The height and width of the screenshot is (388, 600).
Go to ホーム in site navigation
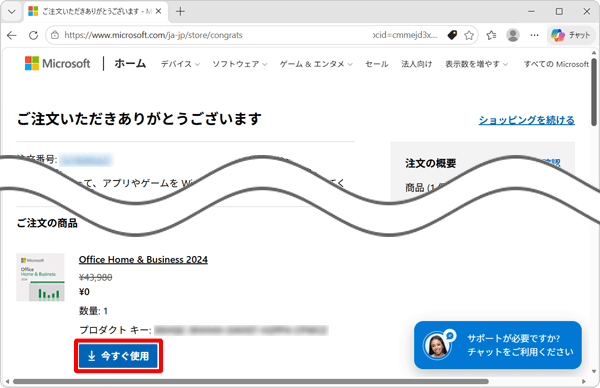[130, 64]
